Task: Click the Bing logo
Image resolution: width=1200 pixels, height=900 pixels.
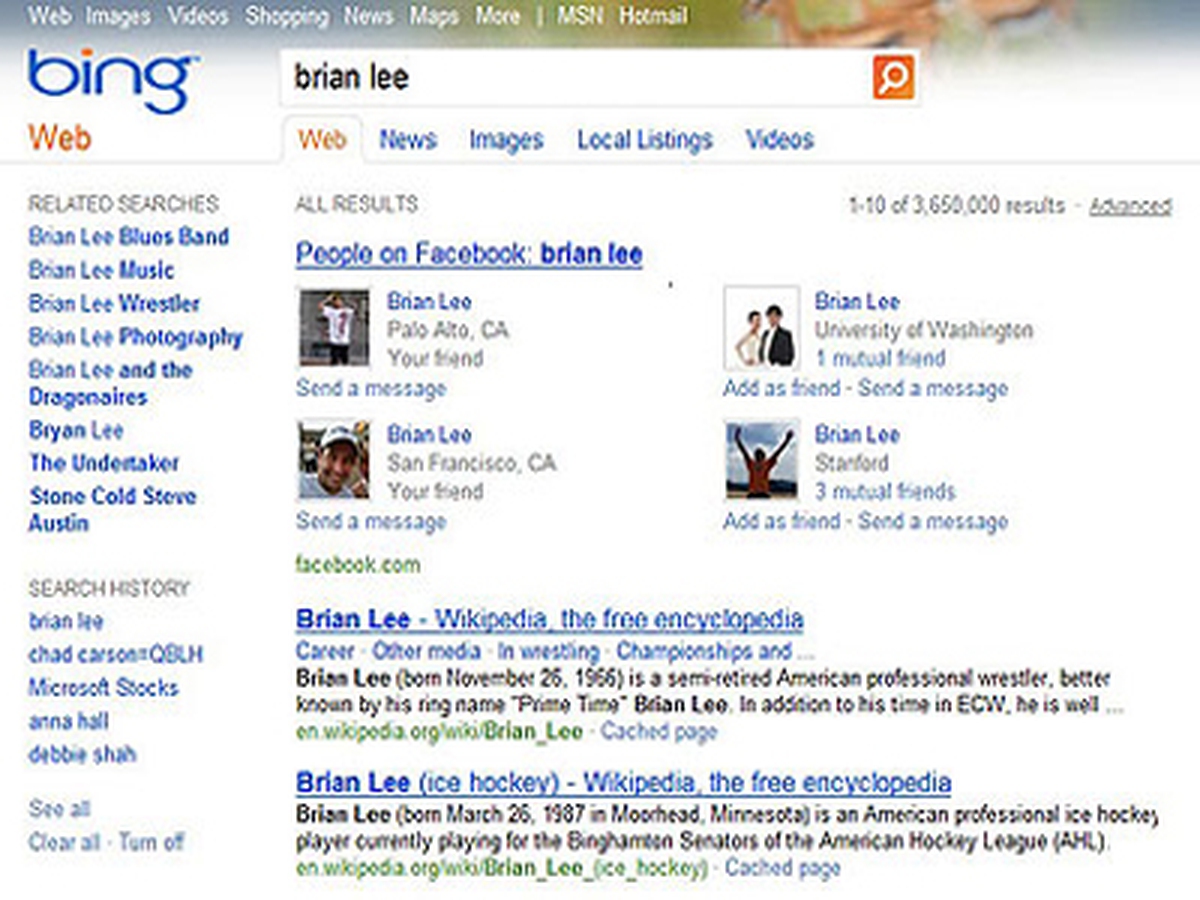Action: pyautogui.click(x=110, y=80)
